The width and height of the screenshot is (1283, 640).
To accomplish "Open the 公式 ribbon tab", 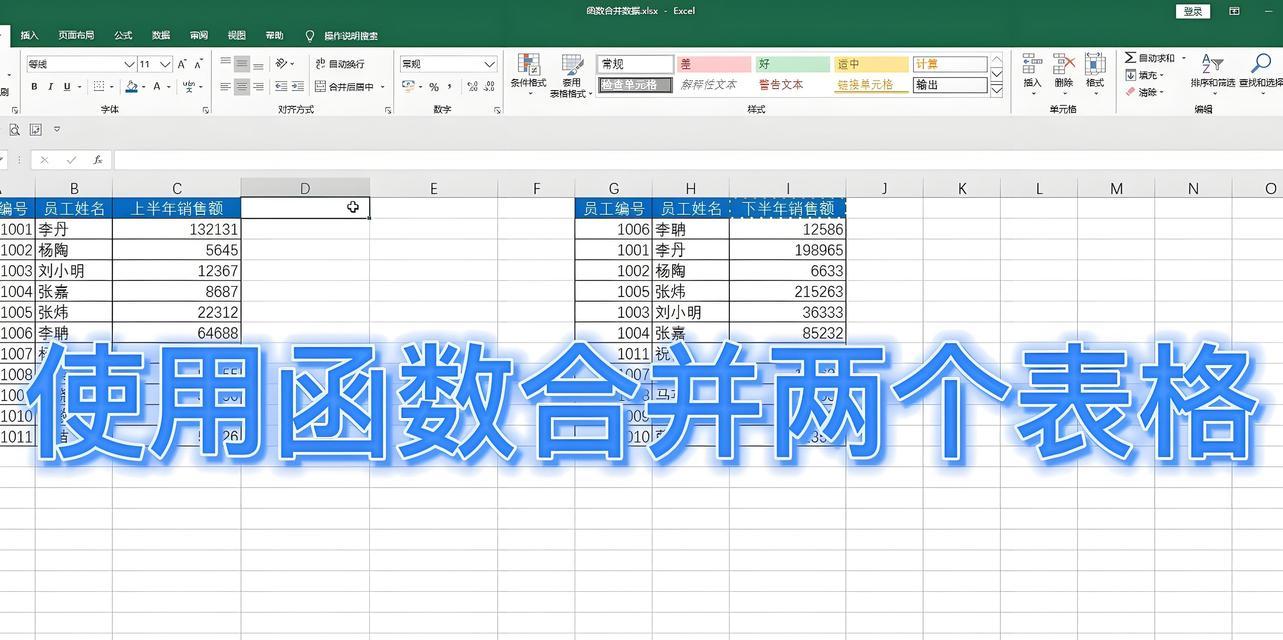I will pyautogui.click(x=123, y=35).
